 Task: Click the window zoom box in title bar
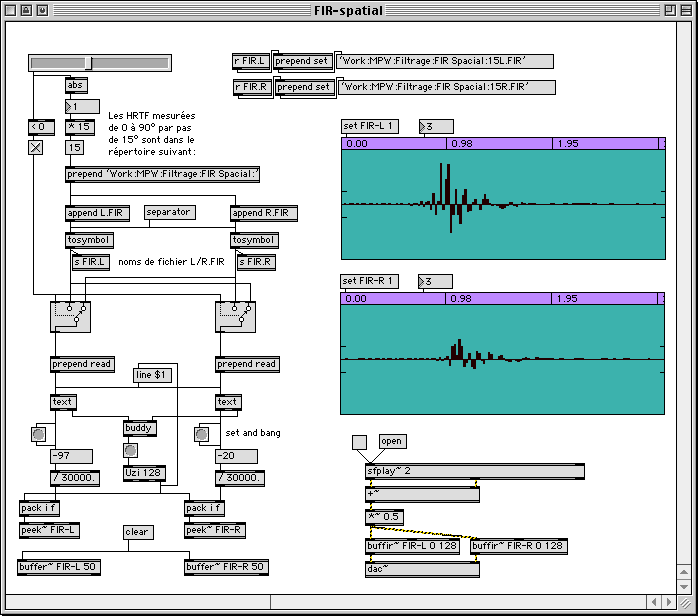(x=670, y=10)
